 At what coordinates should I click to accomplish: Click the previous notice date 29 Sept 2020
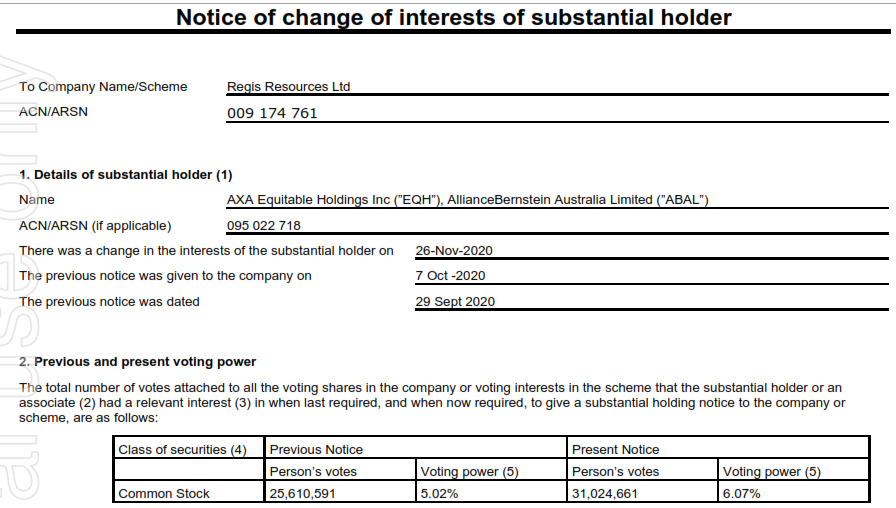pyautogui.click(x=455, y=302)
